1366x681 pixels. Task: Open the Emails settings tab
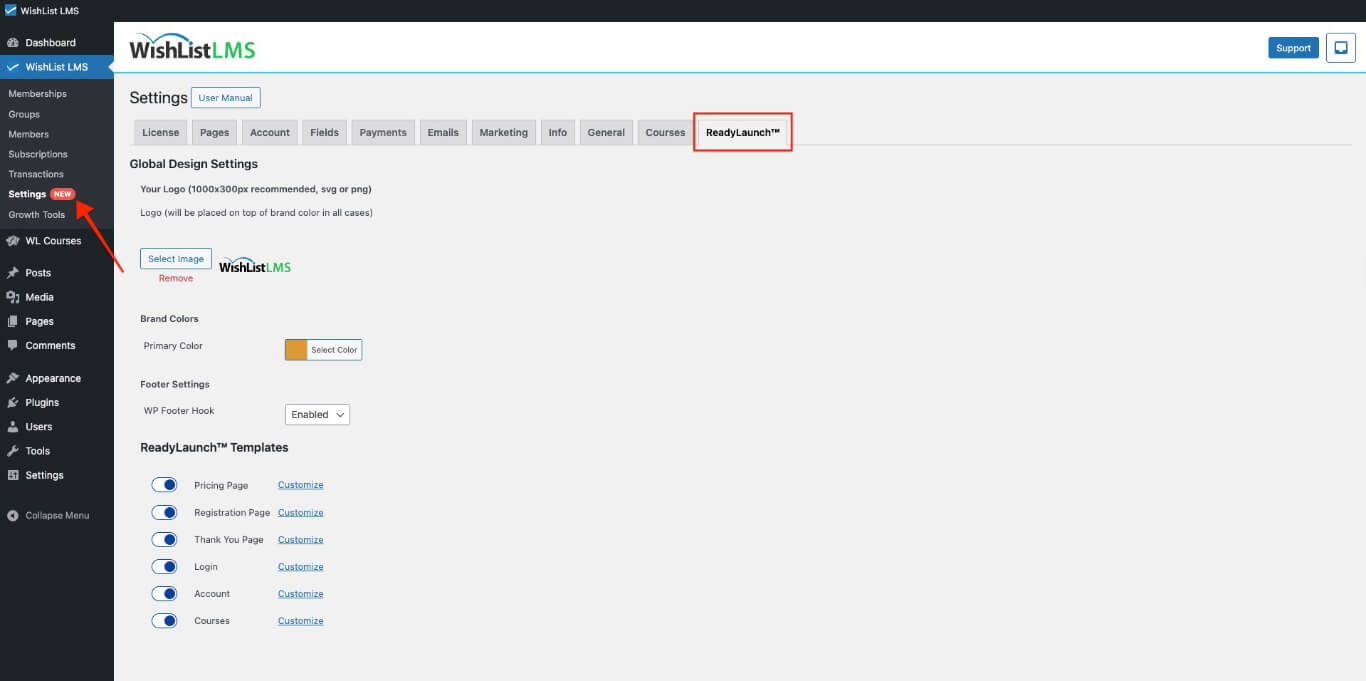[443, 132]
